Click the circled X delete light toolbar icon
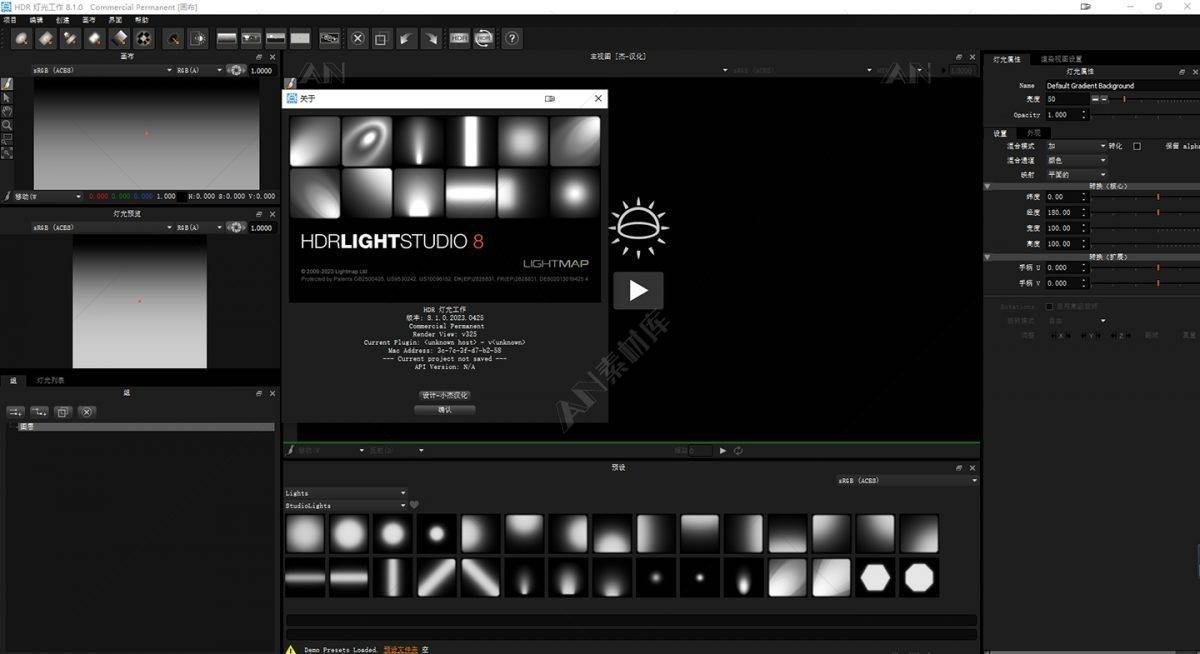This screenshot has width=1200, height=654. pyautogui.click(x=358, y=39)
